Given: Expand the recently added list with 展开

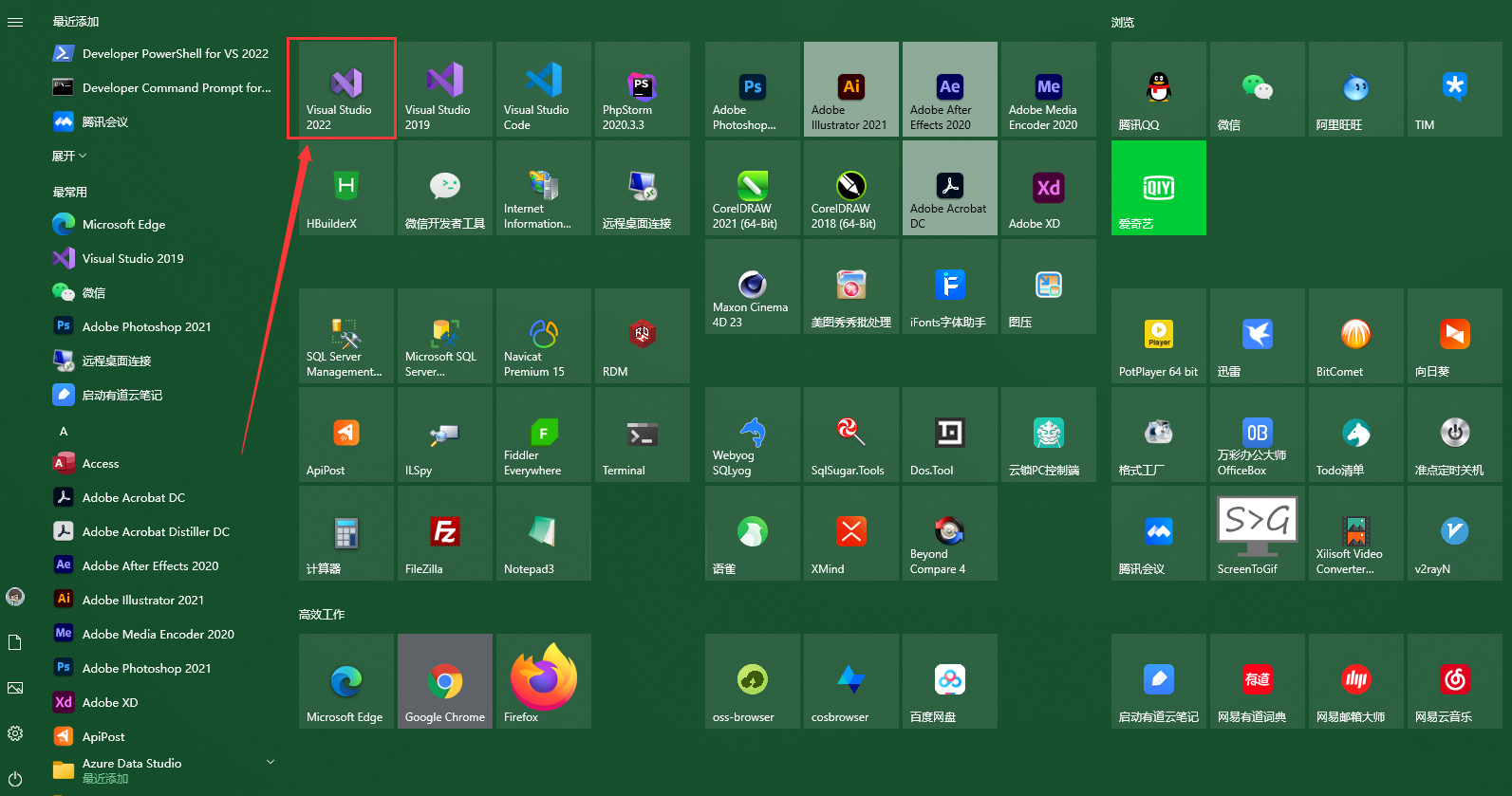Looking at the screenshot, I should coord(69,156).
